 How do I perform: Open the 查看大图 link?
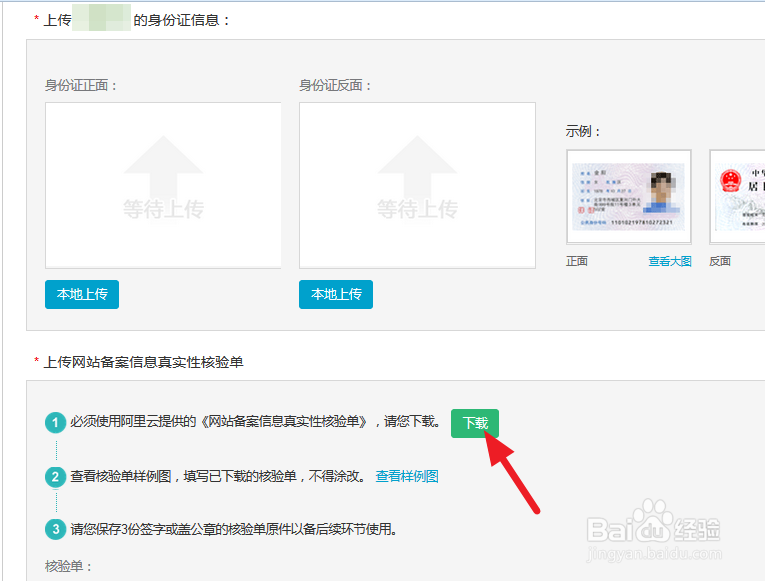pos(669,261)
